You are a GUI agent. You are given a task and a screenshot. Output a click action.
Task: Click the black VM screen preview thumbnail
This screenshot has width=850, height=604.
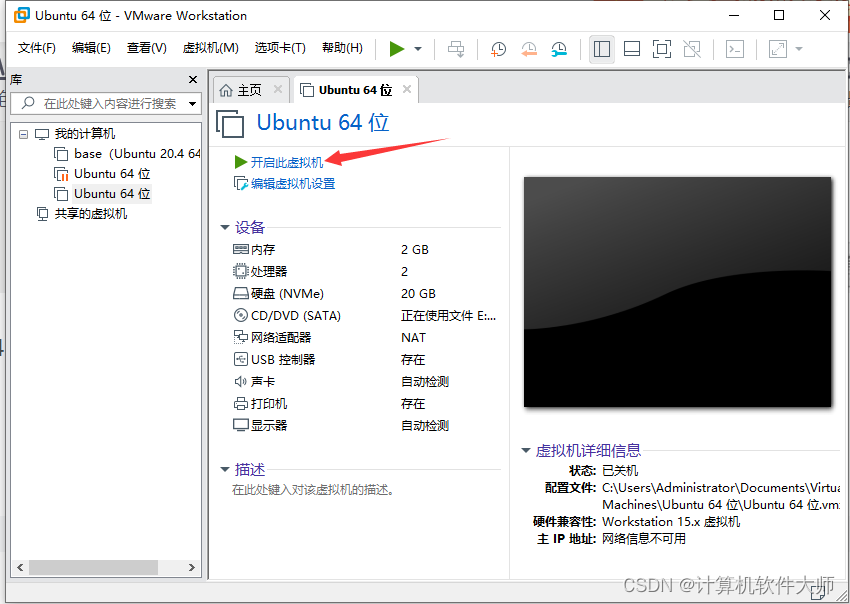(x=678, y=292)
